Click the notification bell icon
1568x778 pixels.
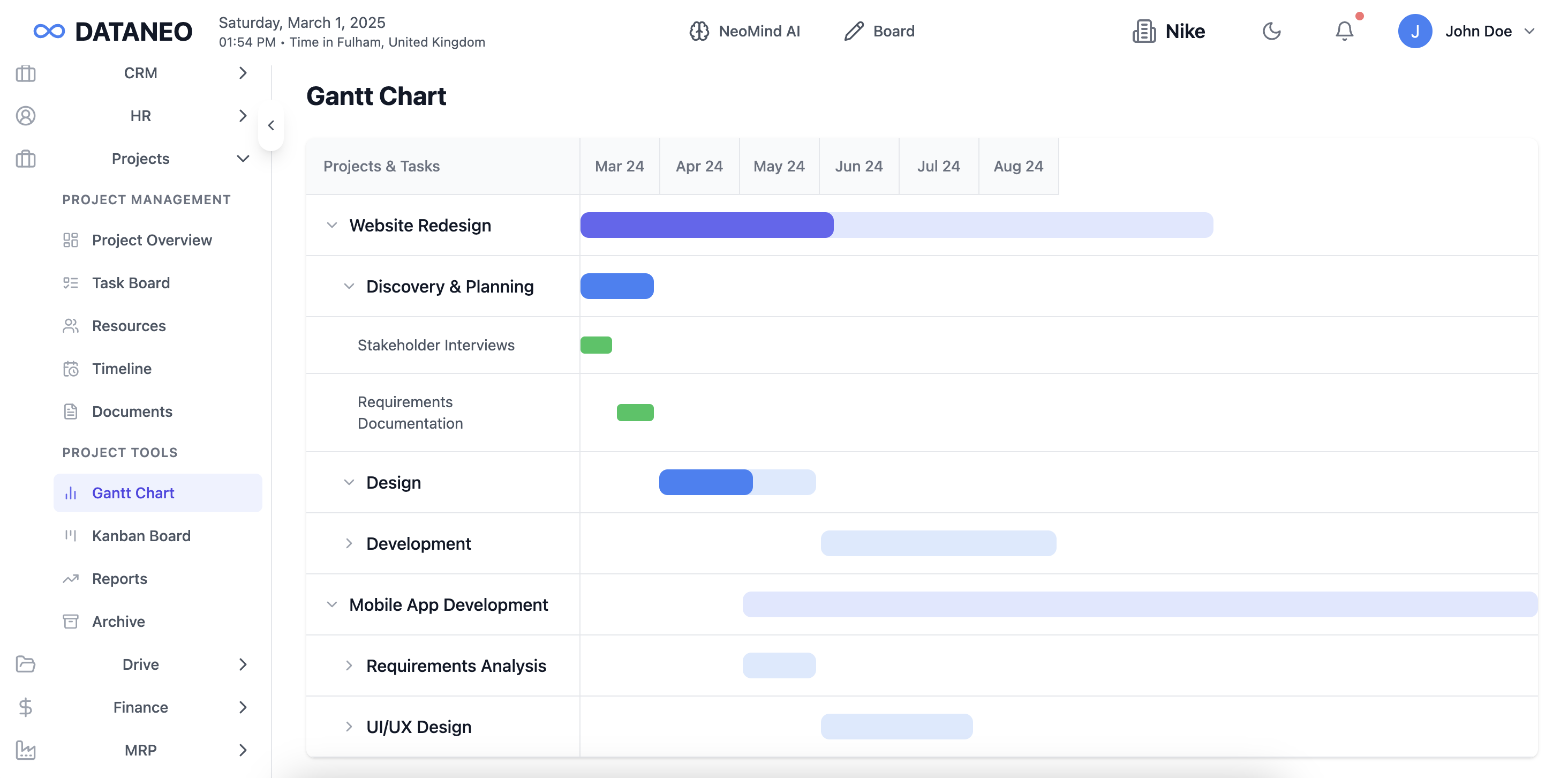click(x=1344, y=31)
